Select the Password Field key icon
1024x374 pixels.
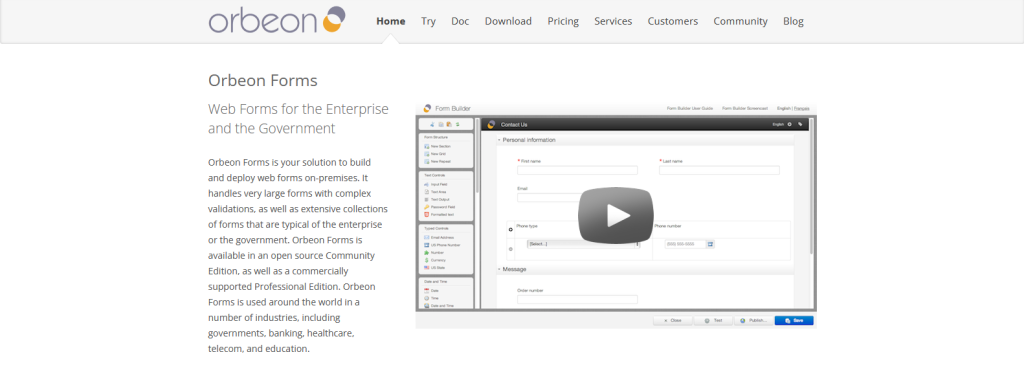click(426, 207)
